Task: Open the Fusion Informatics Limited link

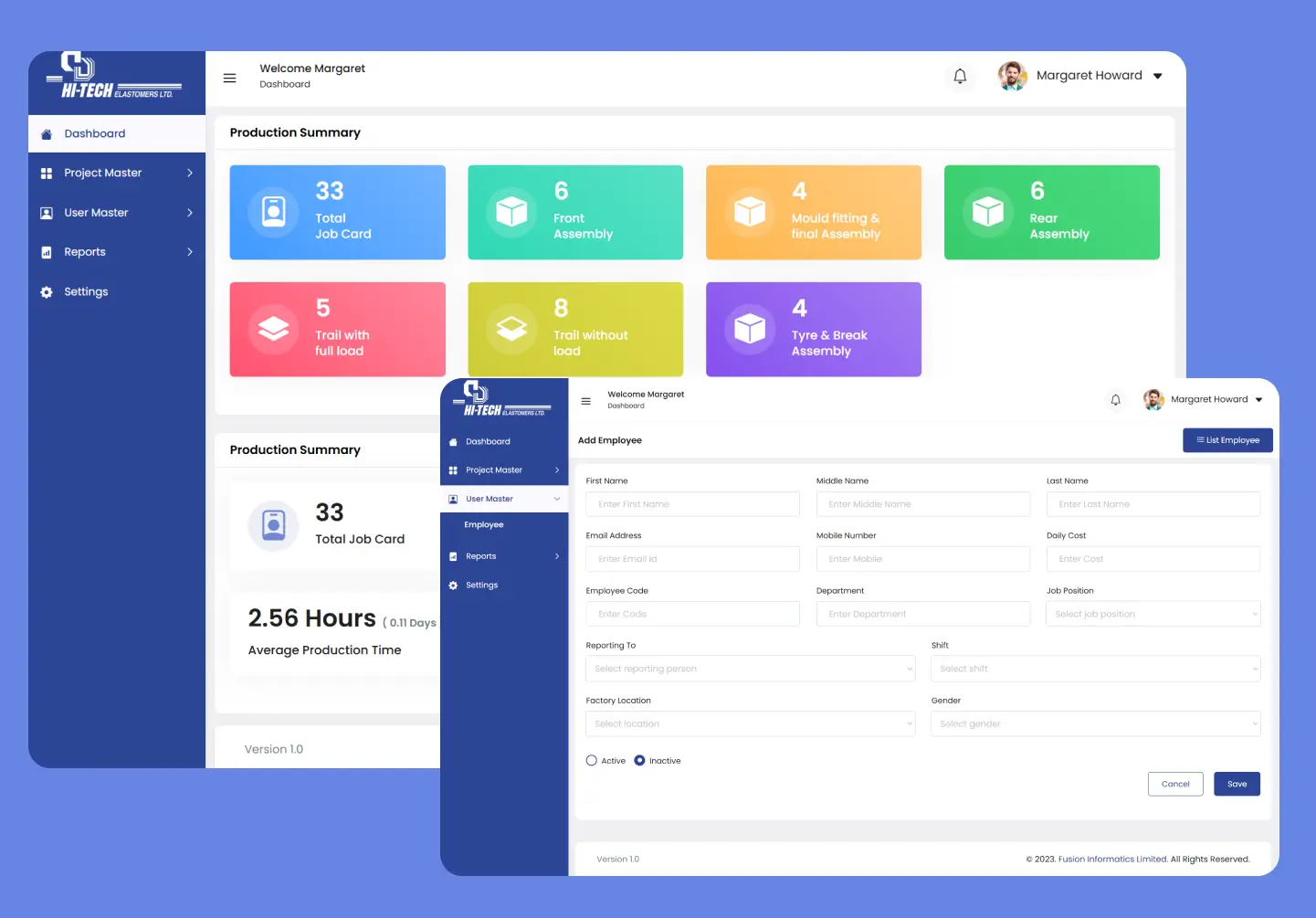Action: [1112, 860]
